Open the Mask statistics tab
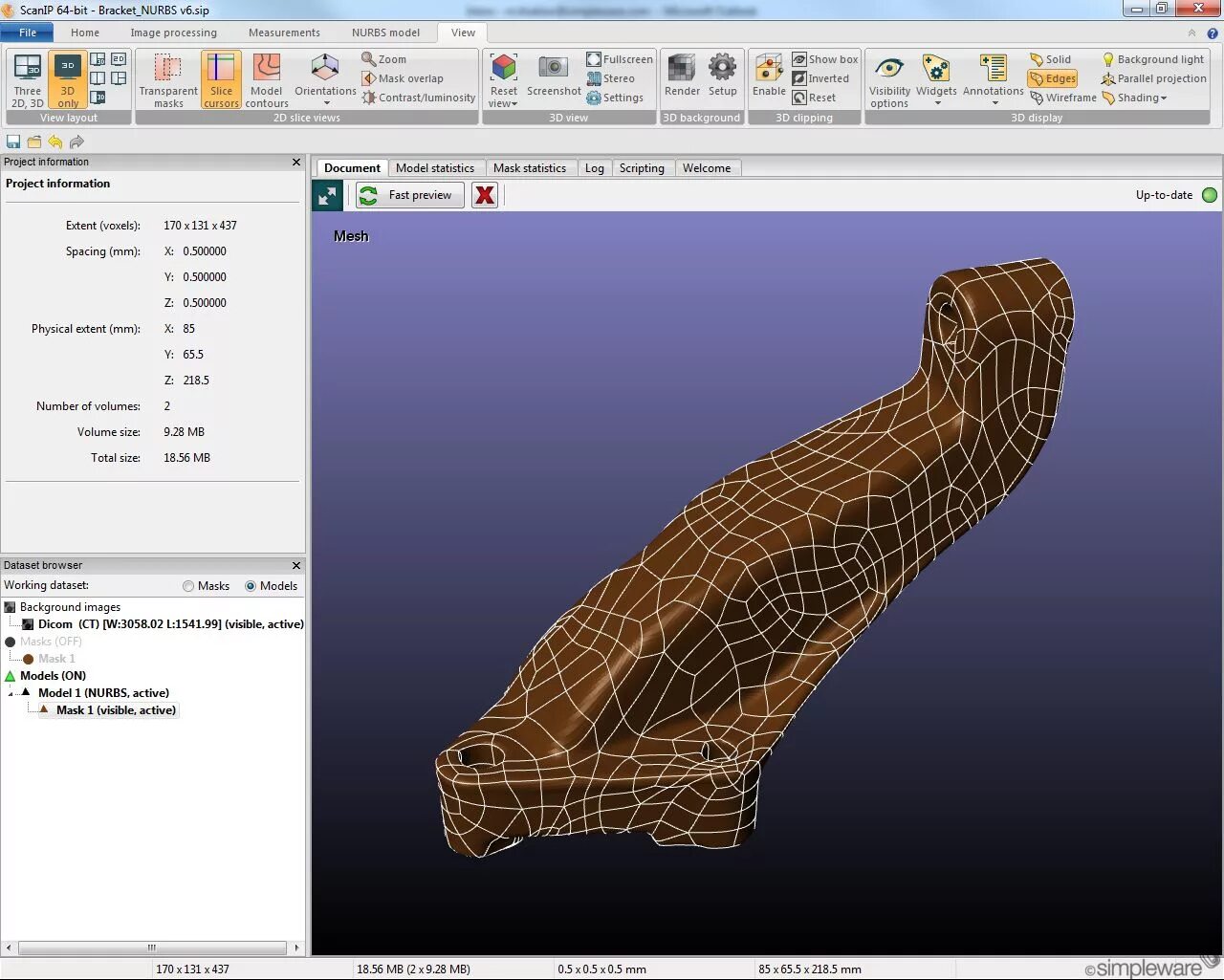Image resolution: width=1224 pixels, height=980 pixels. point(530,168)
